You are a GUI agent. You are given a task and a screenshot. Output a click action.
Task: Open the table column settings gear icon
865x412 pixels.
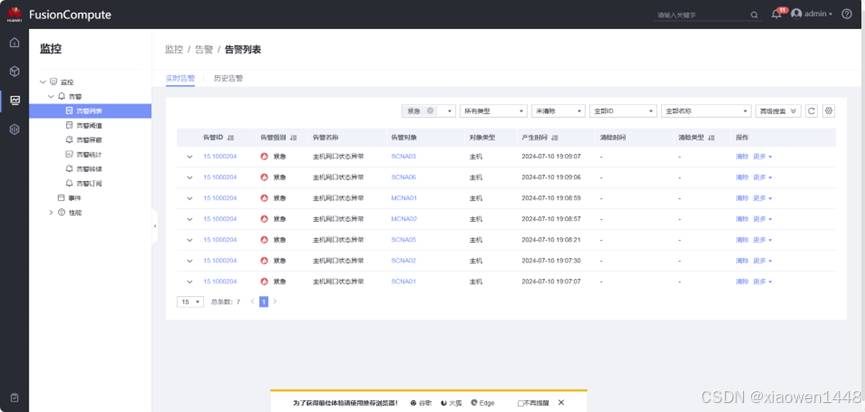pyautogui.click(x=828, y=111)
